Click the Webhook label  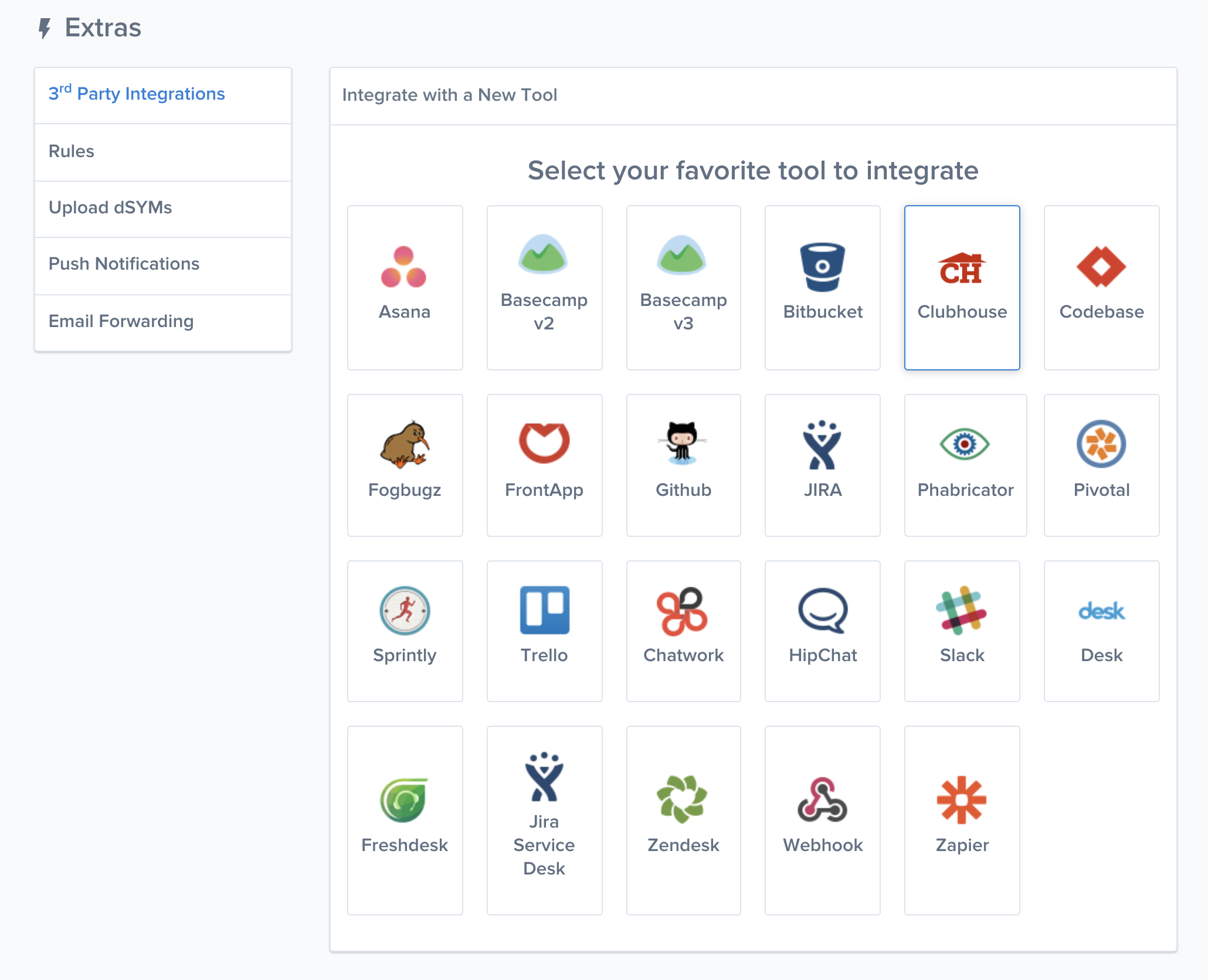point(822,845)
